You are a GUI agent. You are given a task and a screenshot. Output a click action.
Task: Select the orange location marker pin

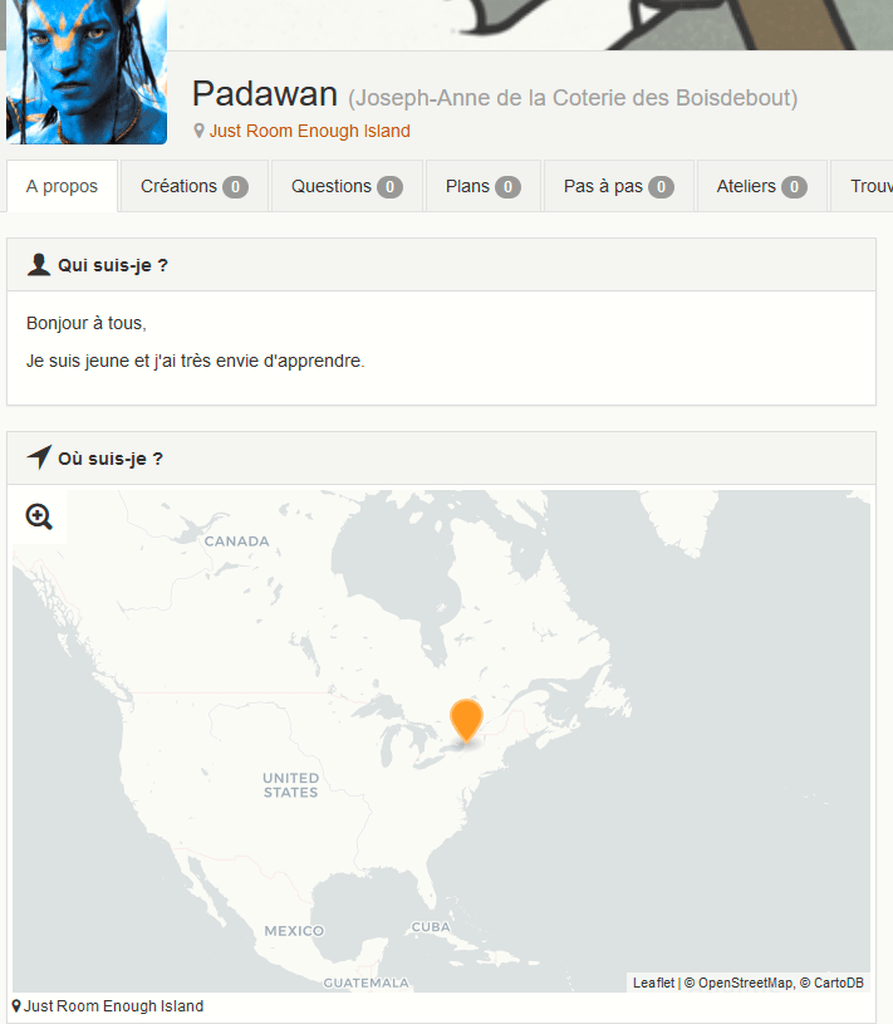click(466, 721)
